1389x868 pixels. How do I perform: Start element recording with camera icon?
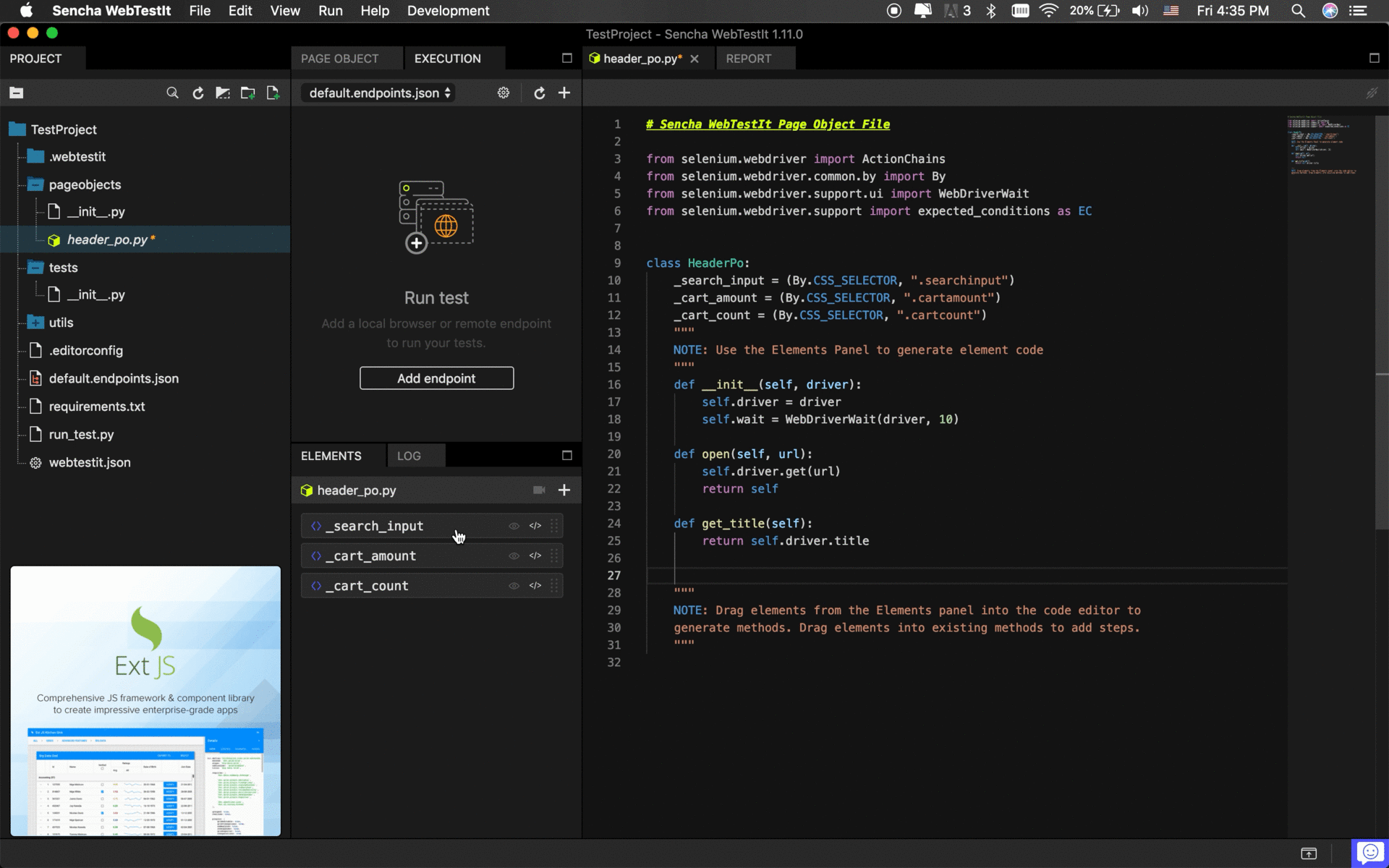pyautogui.click(x=539, y=490)
